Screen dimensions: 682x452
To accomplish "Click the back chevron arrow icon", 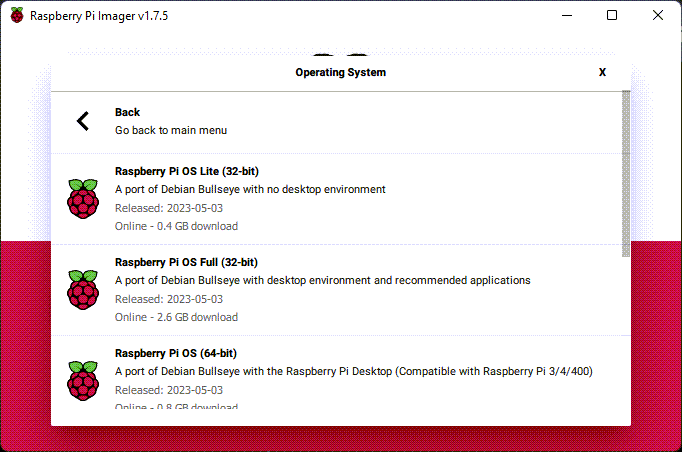I will (x=83, y=121).
